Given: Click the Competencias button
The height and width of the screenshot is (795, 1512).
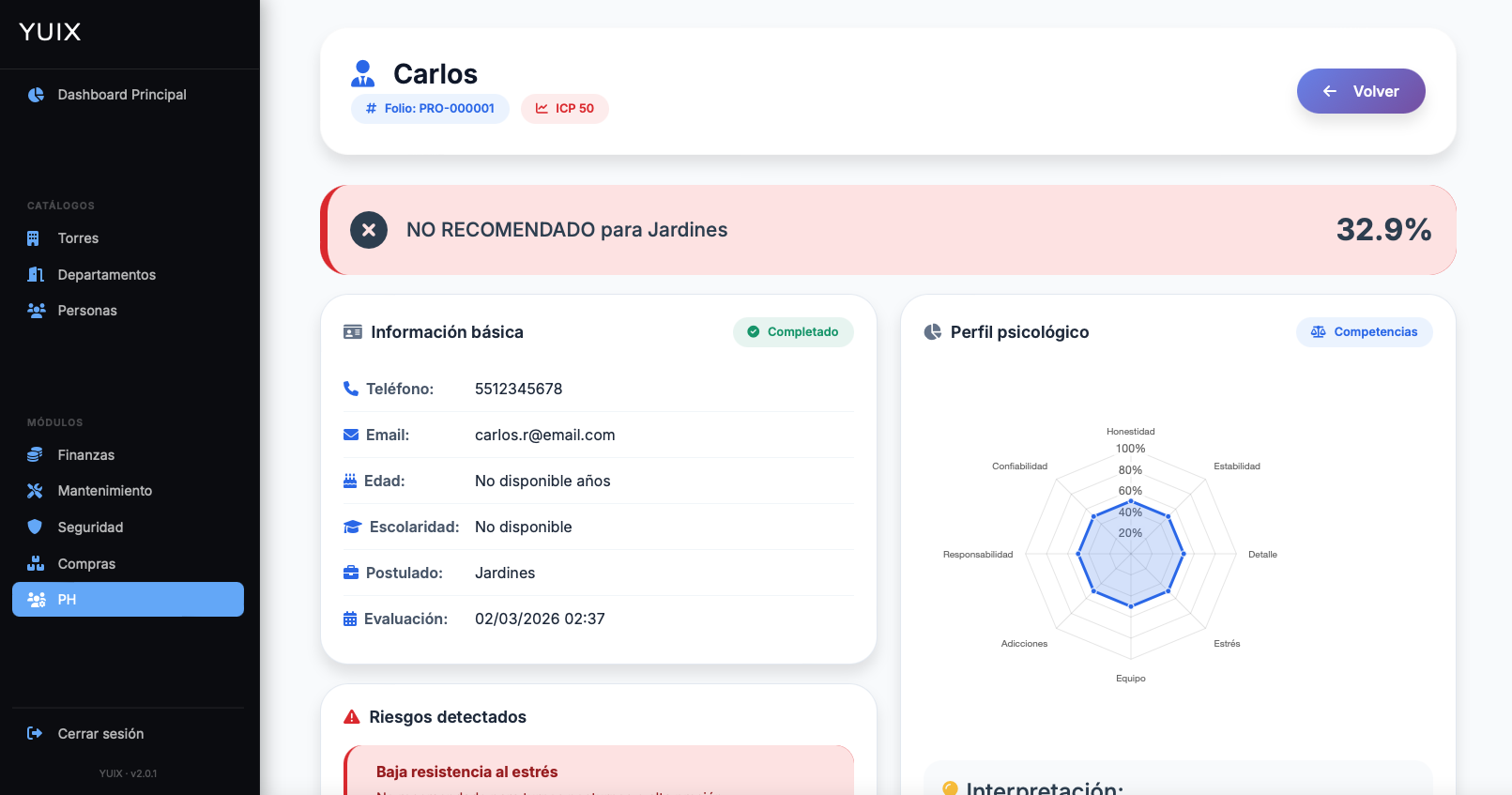Looking at the screenshot, I should 1364,332.
